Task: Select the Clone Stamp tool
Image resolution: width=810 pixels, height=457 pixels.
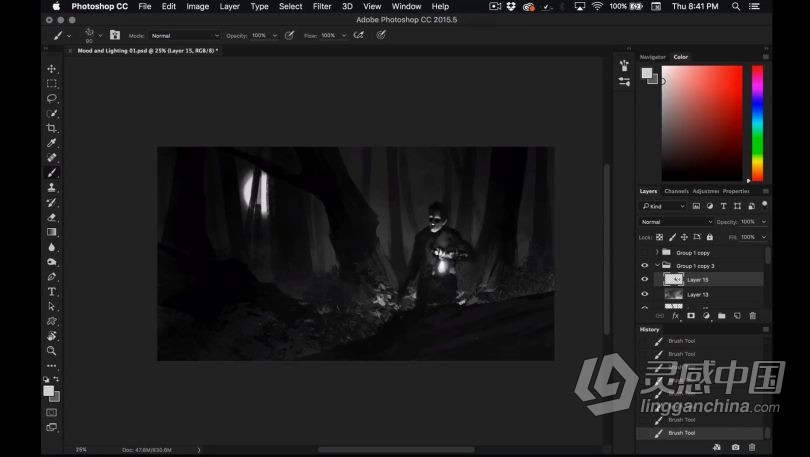Action: 52,187
